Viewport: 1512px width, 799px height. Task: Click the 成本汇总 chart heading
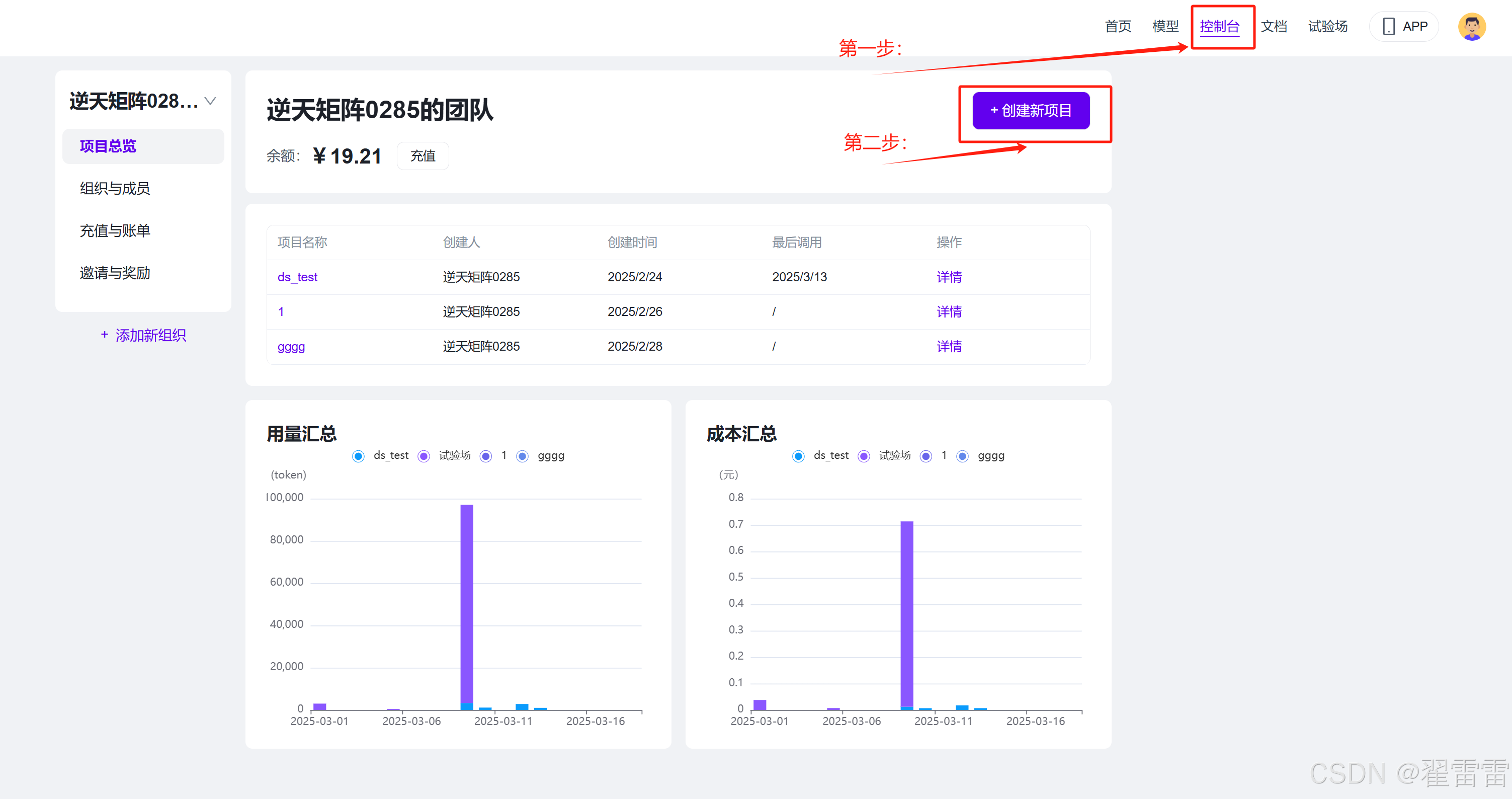(742, 434)
